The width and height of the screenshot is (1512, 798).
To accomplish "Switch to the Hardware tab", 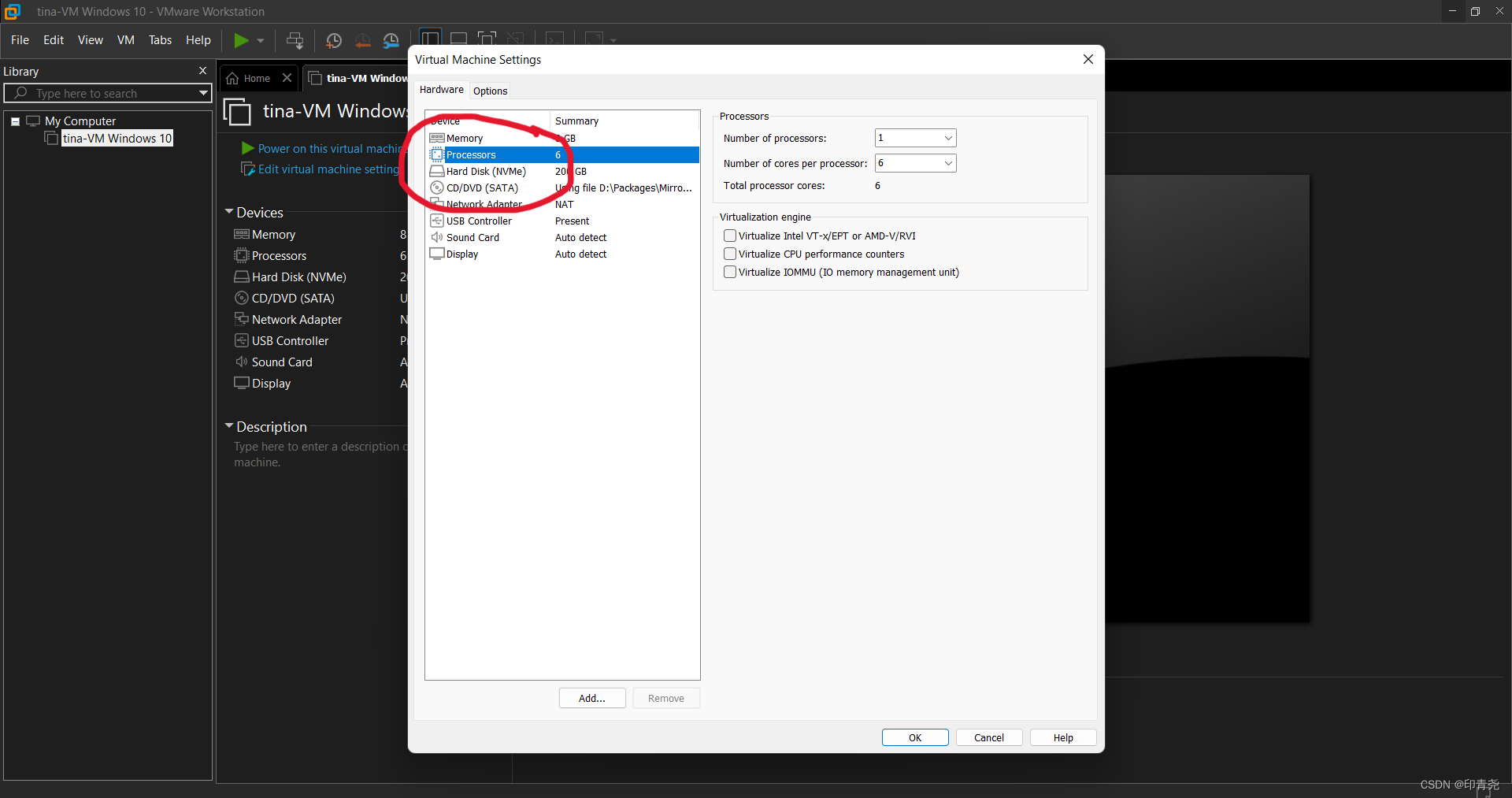I will (x=441, y=90).
